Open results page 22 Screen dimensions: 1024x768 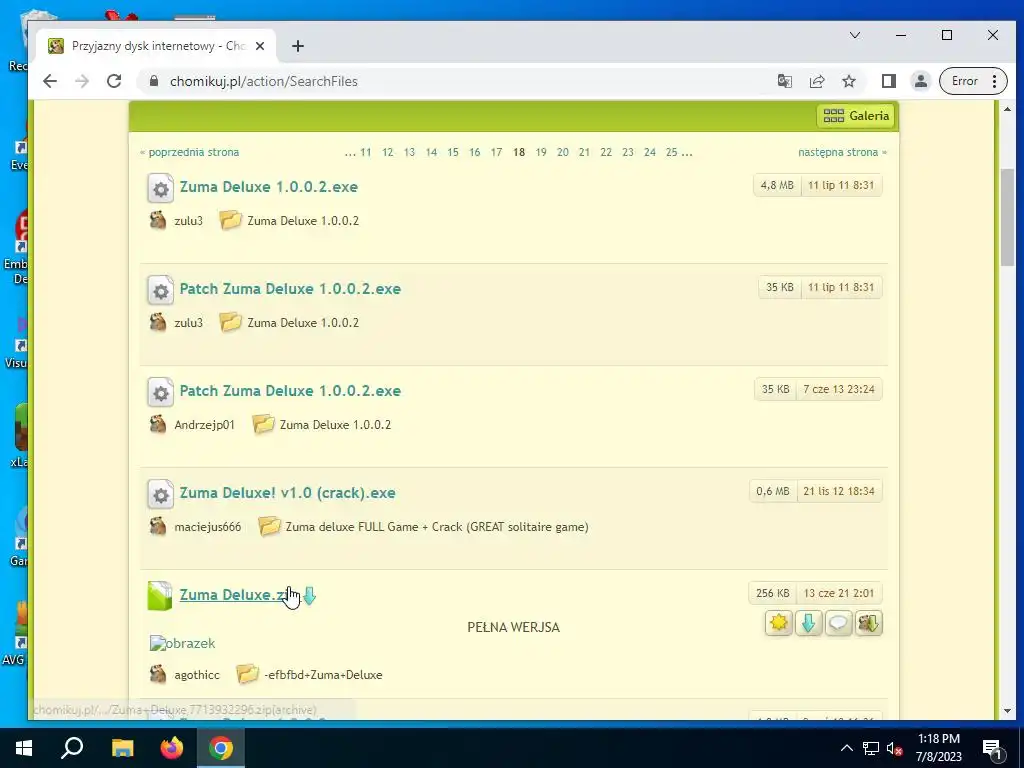(606, 152)
